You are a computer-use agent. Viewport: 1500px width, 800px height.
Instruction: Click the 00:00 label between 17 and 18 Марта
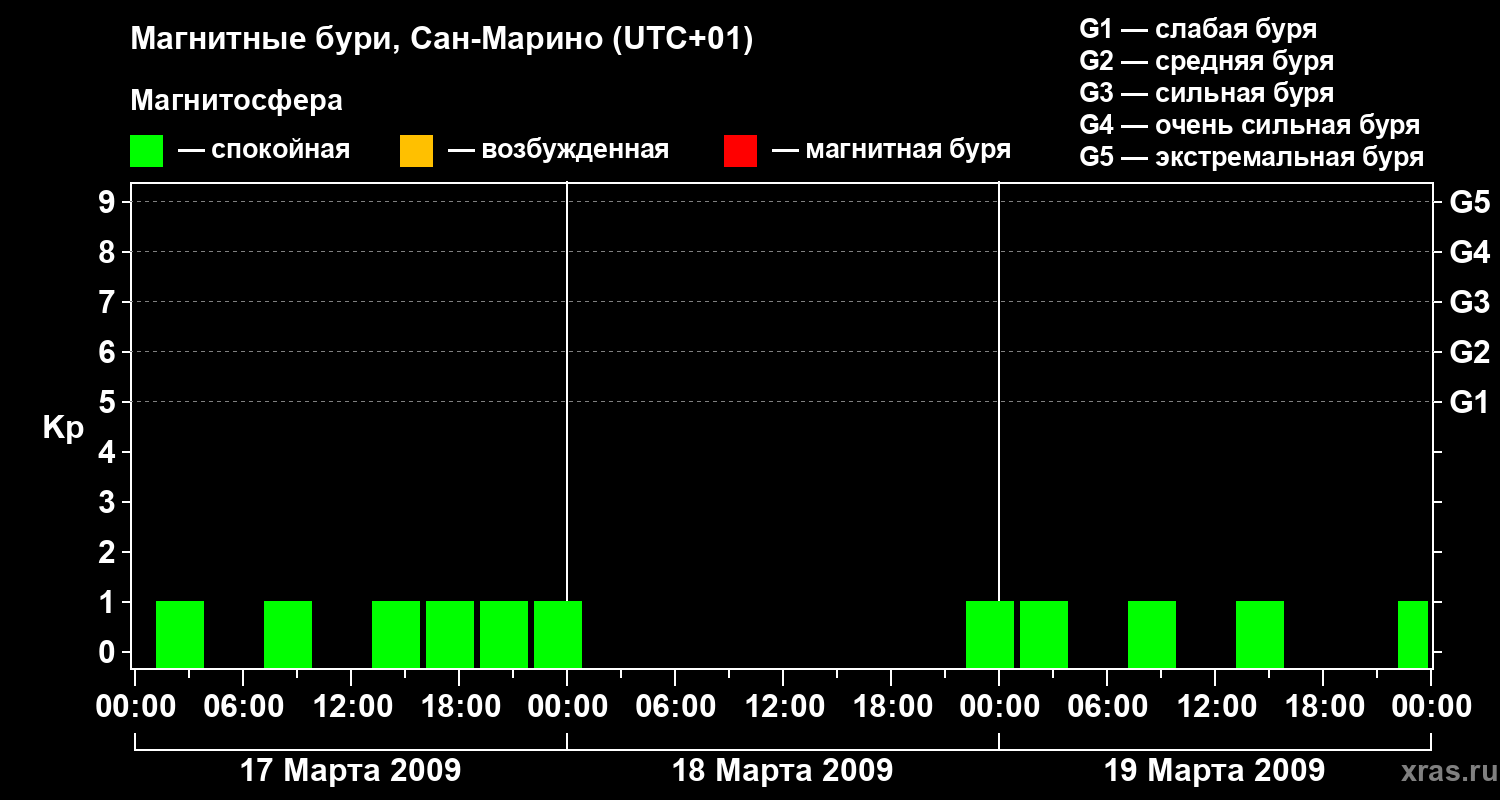coord(567,707)
